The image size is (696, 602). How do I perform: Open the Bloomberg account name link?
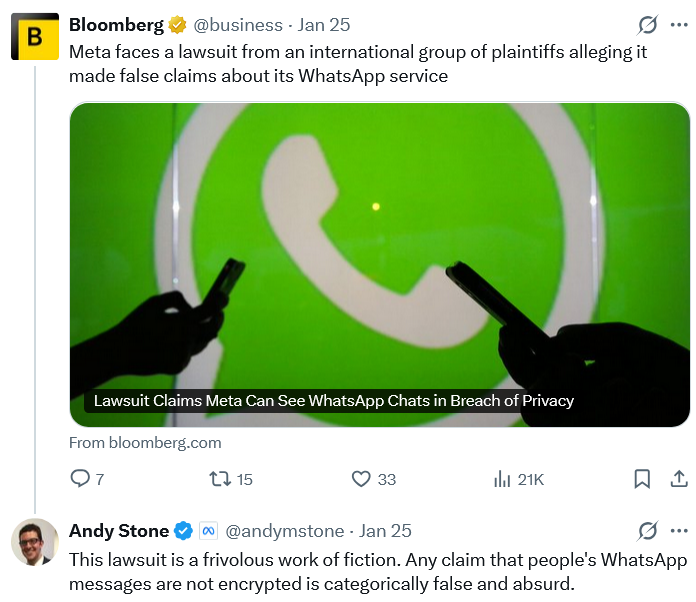click(116, 25)
